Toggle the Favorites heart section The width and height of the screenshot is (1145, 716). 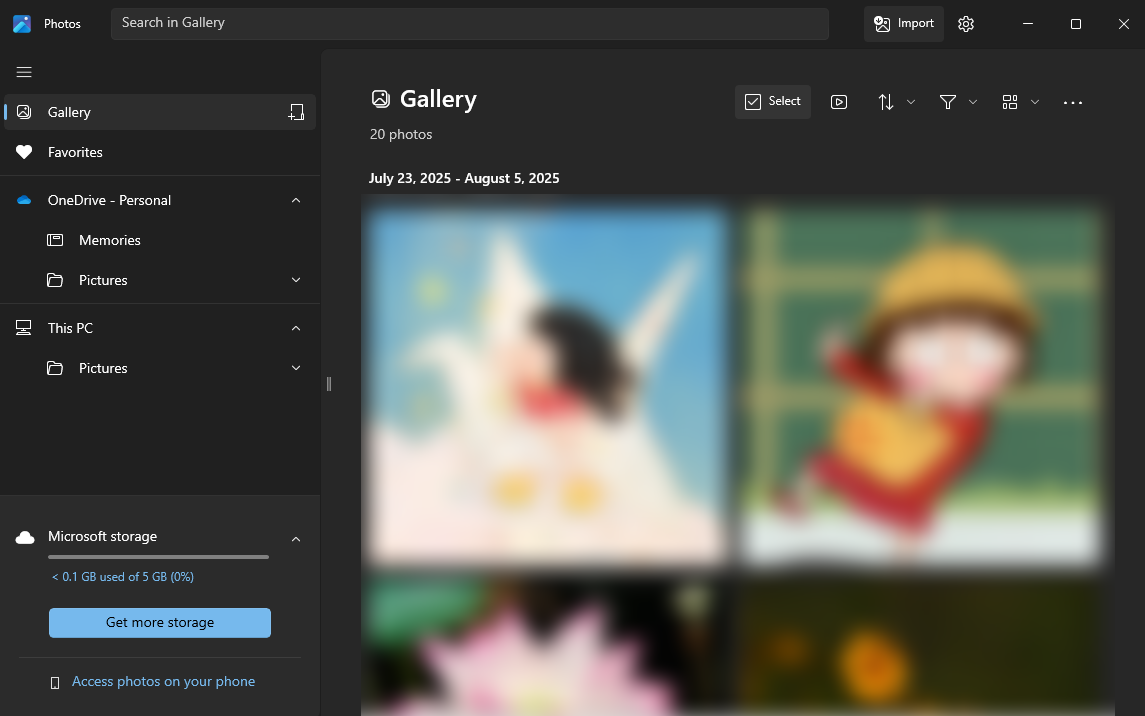pyautogui.click(x=74, y=152)
